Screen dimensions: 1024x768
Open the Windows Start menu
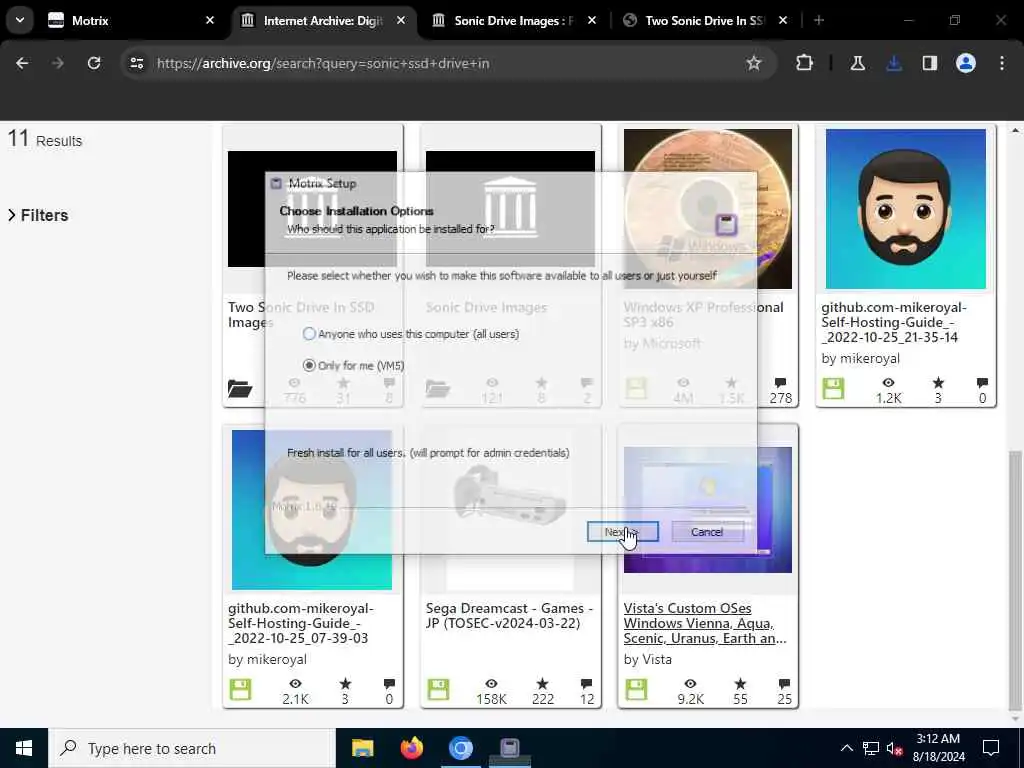pyautogui.click(x=24, y=748)
